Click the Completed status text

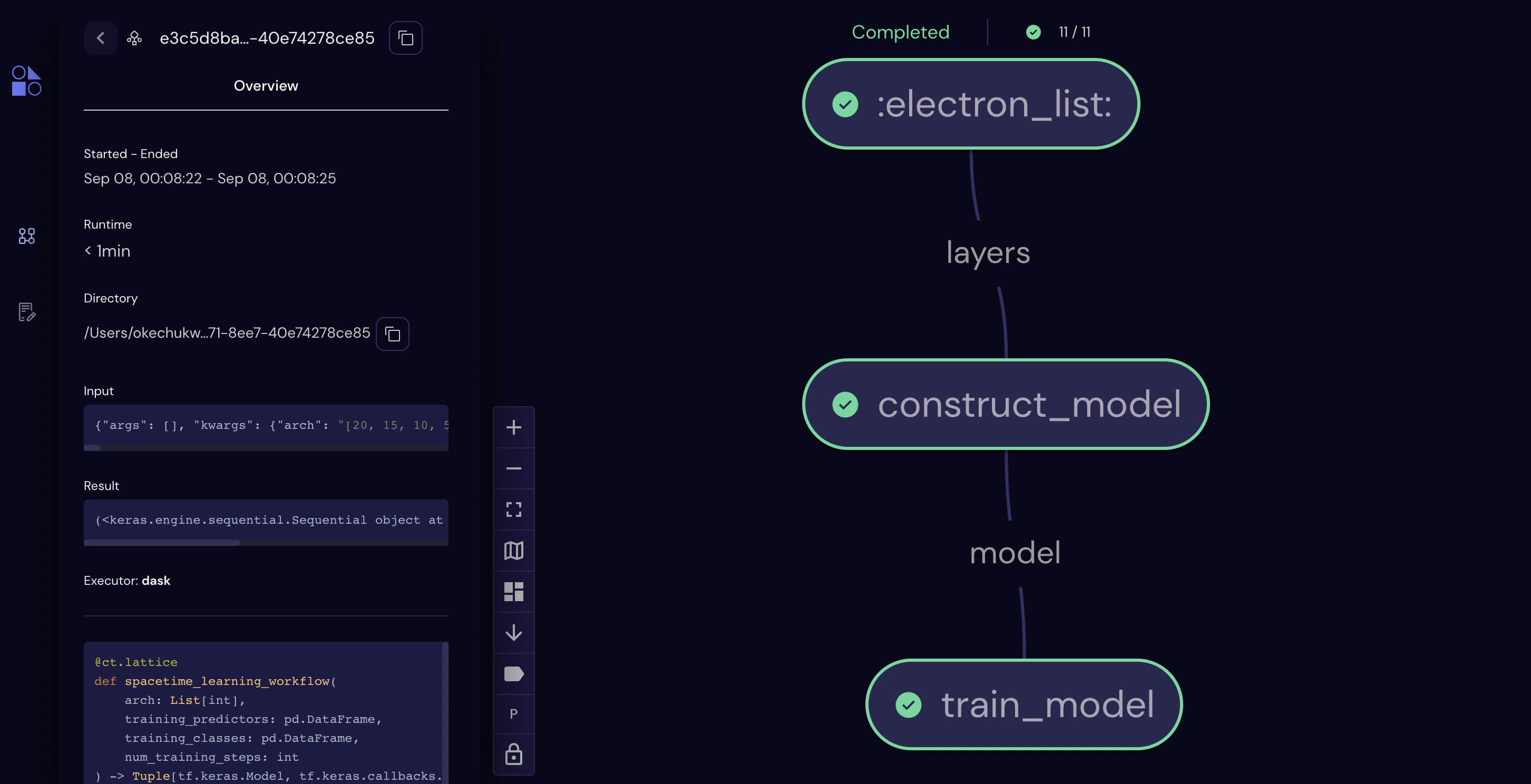[900, 32]
